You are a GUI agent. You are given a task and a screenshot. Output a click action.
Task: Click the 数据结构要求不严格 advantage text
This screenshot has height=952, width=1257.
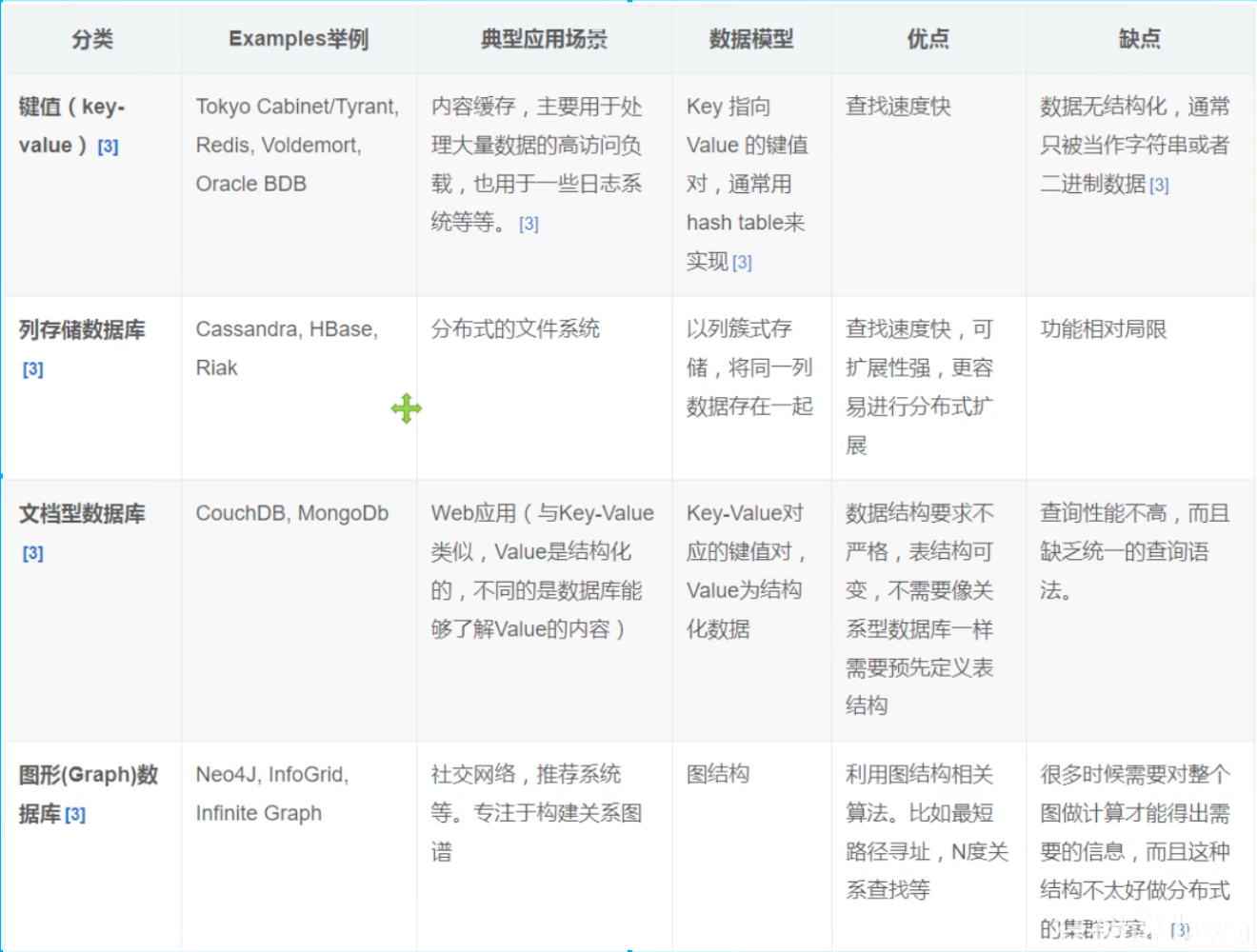pos(919,609)
